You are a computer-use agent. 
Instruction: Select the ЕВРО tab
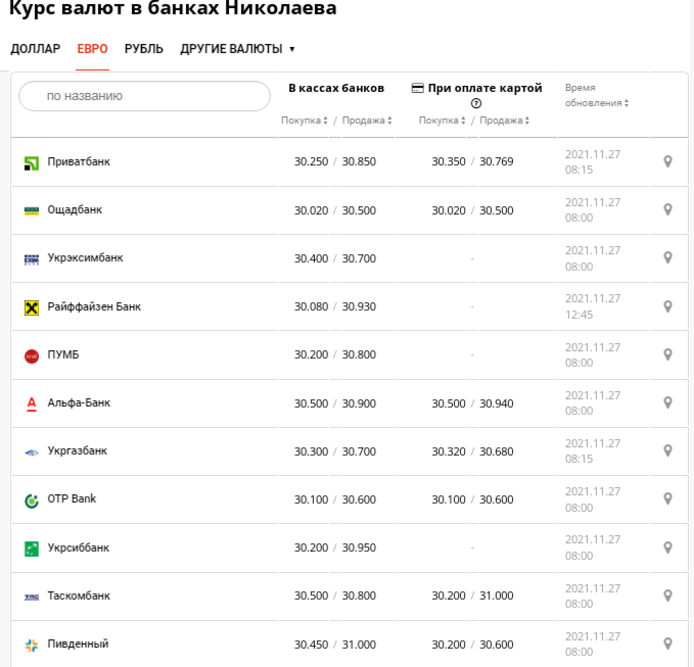(x=93, y=49)
